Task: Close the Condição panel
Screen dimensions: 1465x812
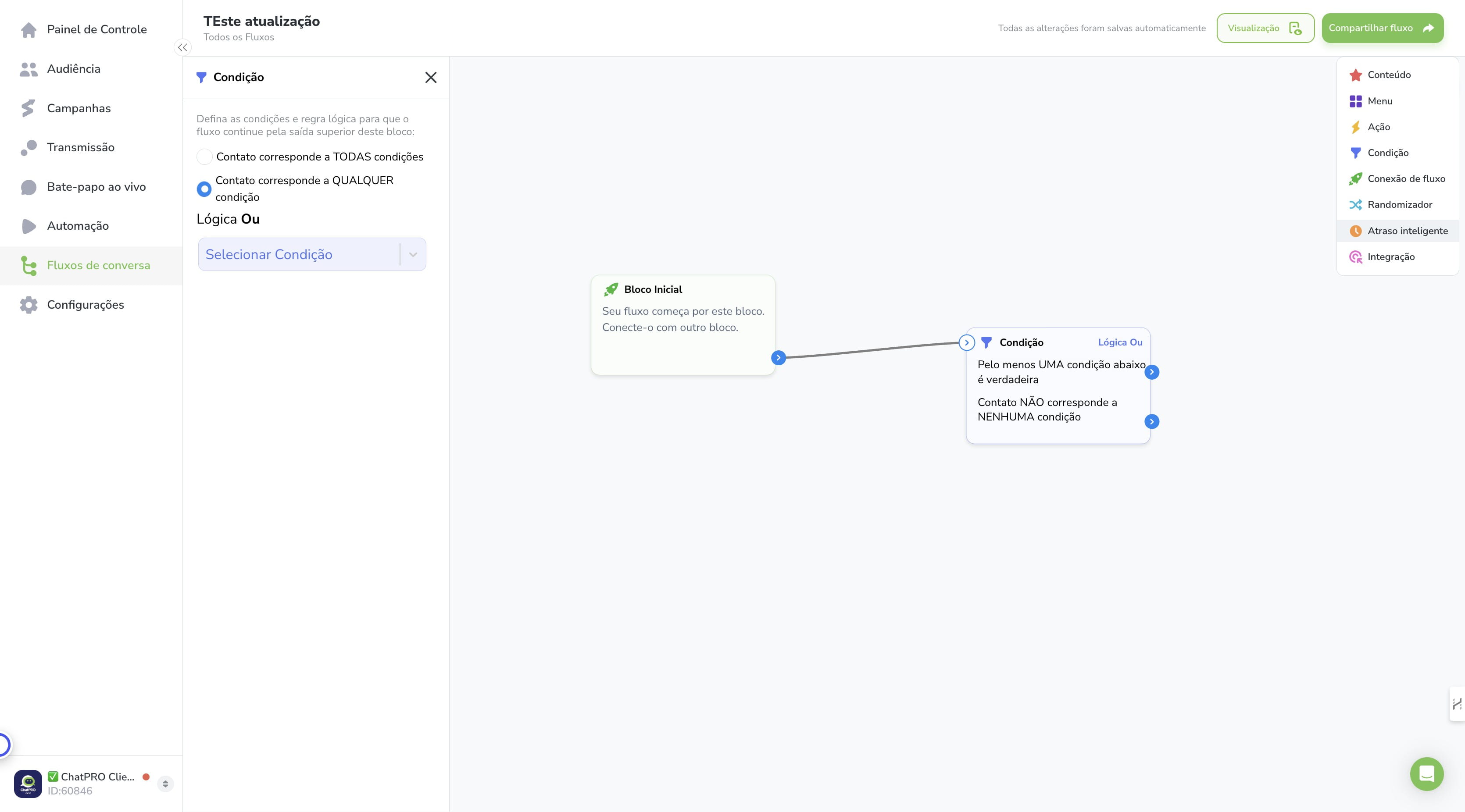Action: [431, 77]
